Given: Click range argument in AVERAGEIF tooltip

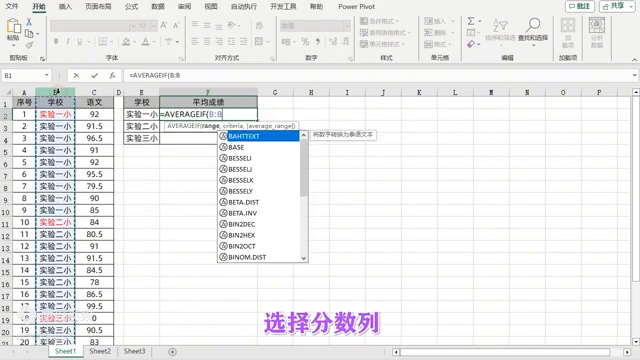Looking at the screenshot, I should pyautogui.click(x=211, y=126).
